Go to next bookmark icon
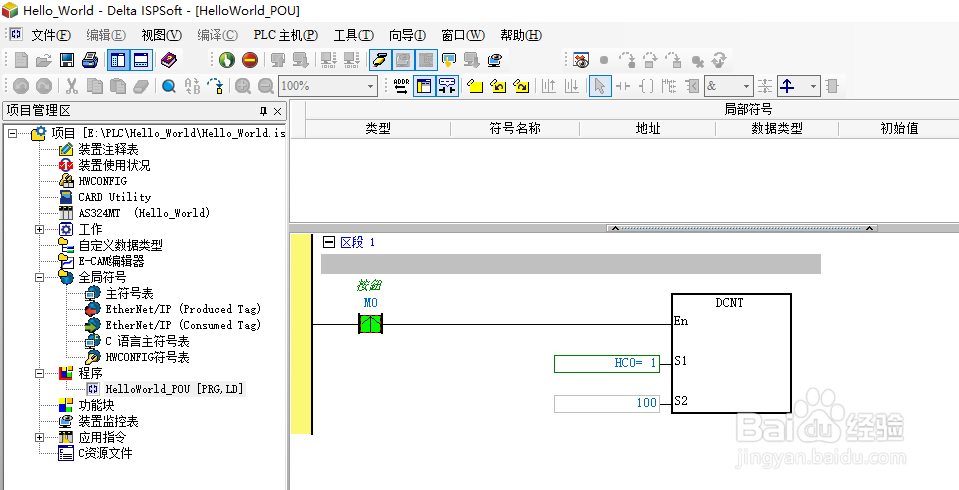Screen dimensions: 959x490 click(x=520, y=86)
